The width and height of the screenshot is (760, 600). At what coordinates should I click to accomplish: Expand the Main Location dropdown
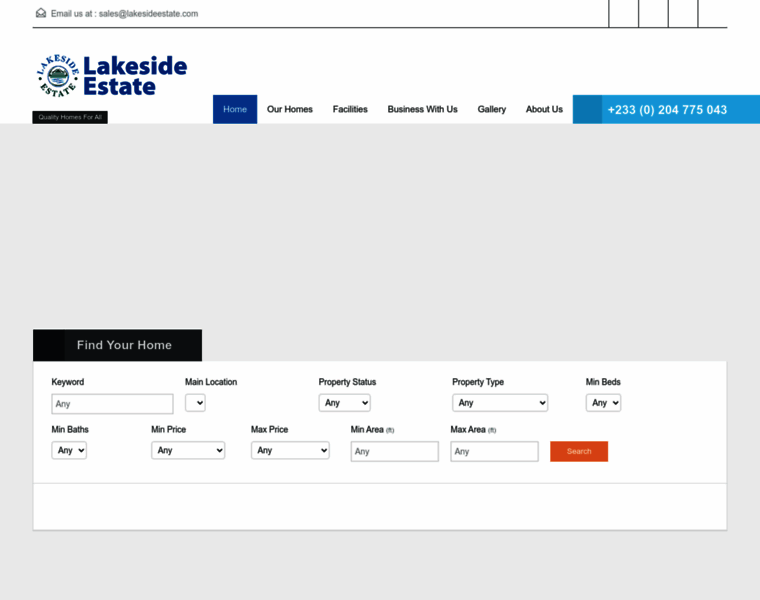(195, 403)
